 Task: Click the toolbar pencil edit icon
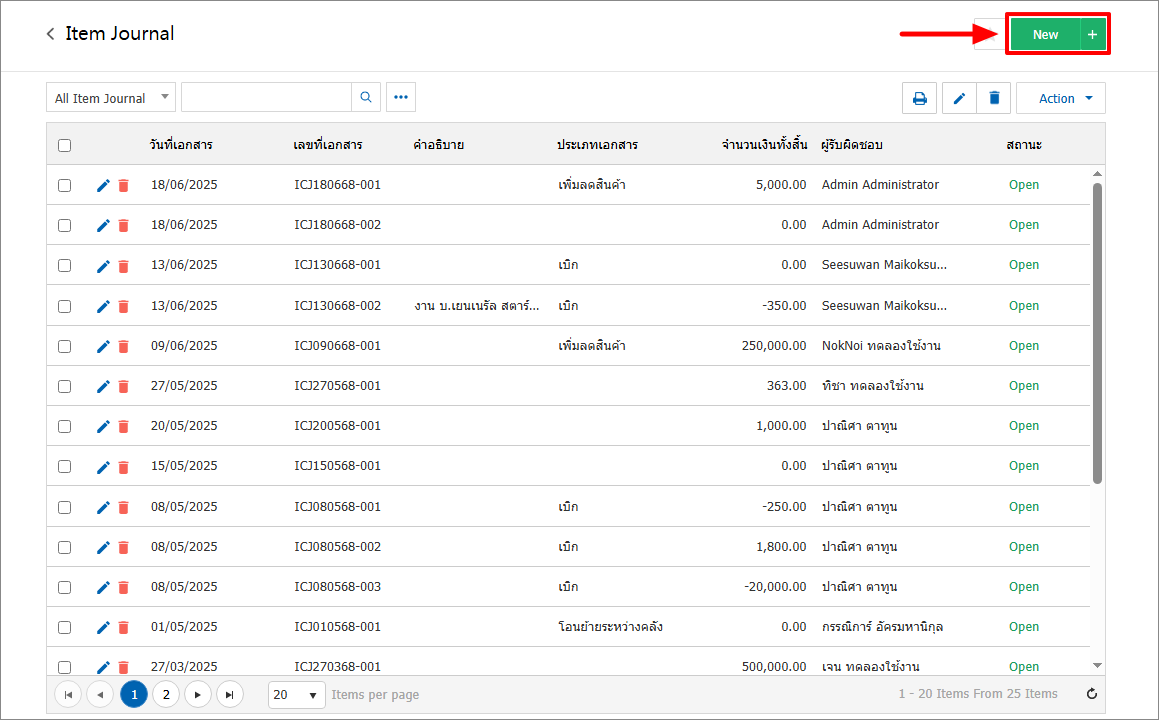click(959, 98)
